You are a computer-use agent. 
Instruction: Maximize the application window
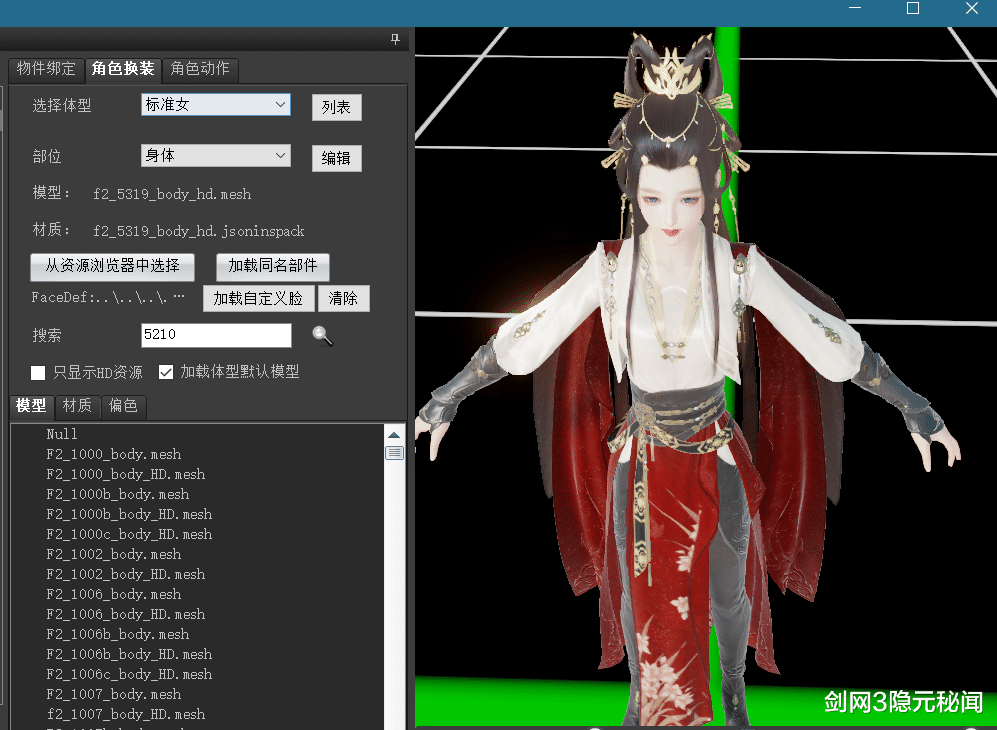pos(913,8)
